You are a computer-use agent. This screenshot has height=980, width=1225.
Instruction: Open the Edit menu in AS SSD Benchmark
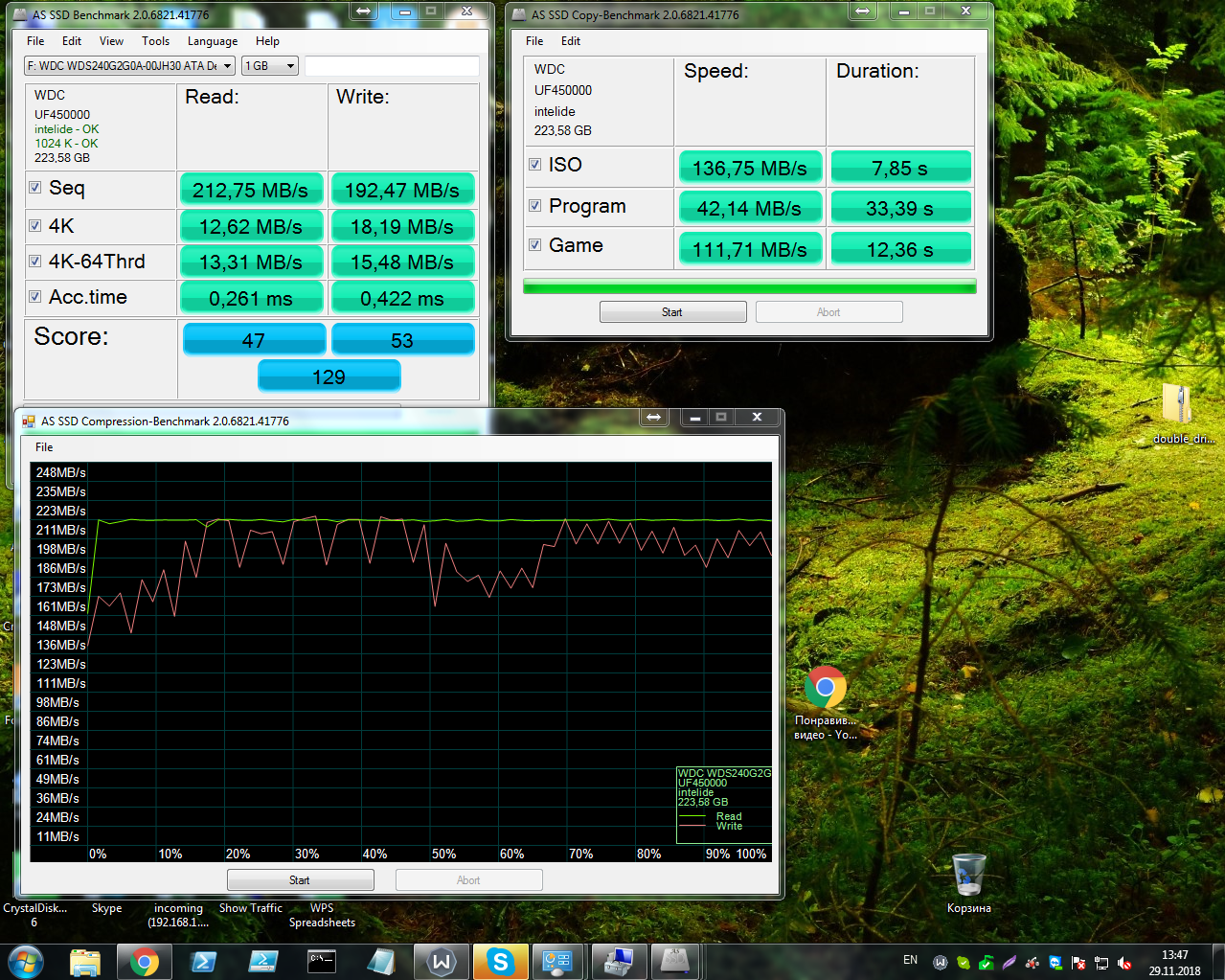tap(72, 41)
